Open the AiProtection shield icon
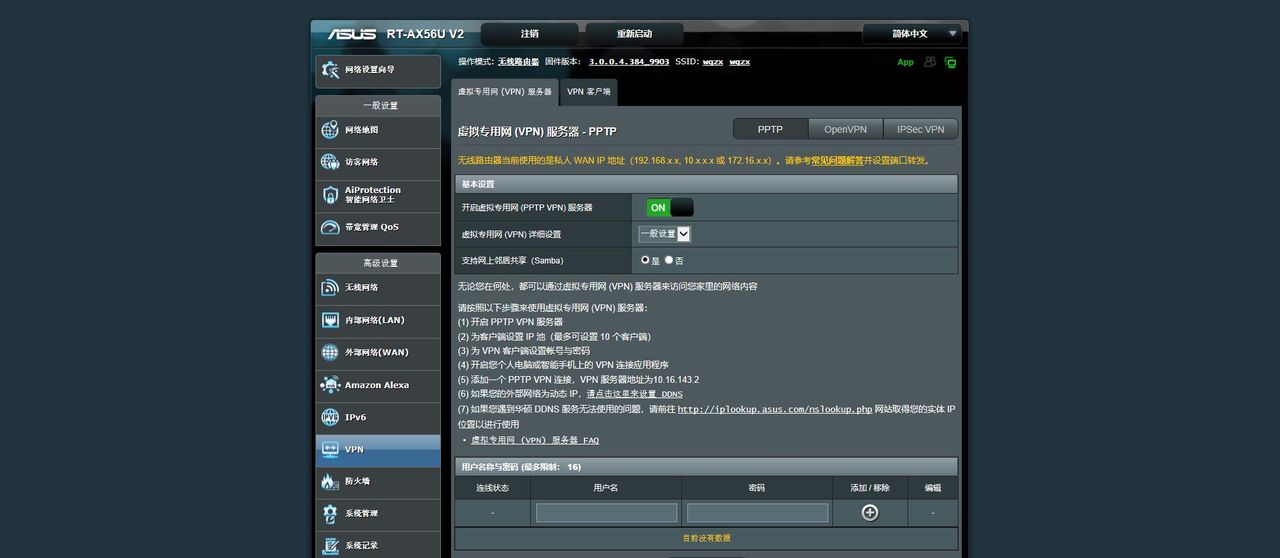Viewport: 1280px width, 558px height. click(330, 194)
